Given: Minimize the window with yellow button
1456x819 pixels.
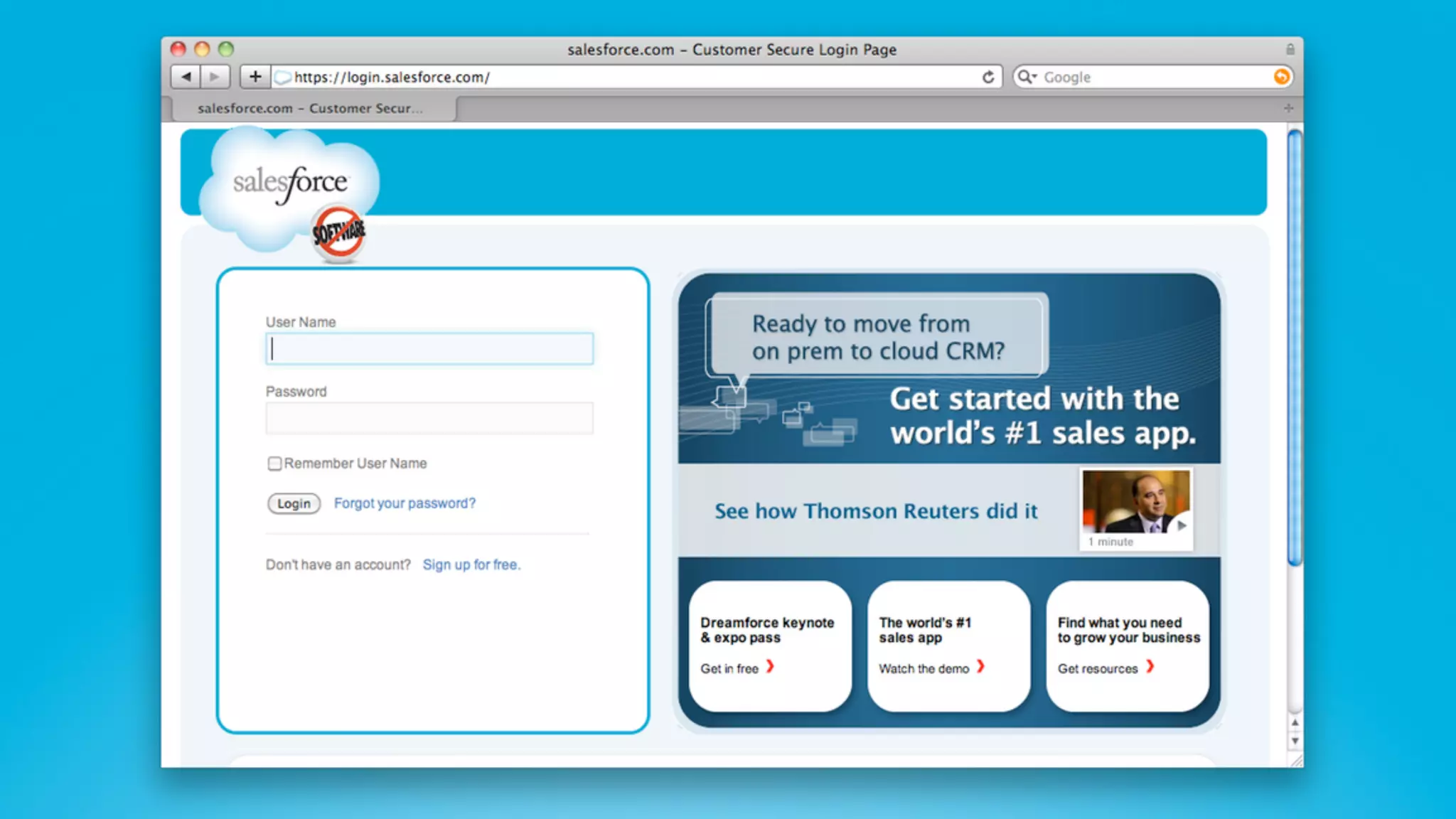Looking at the screenshot, I should tap(202, 48).
